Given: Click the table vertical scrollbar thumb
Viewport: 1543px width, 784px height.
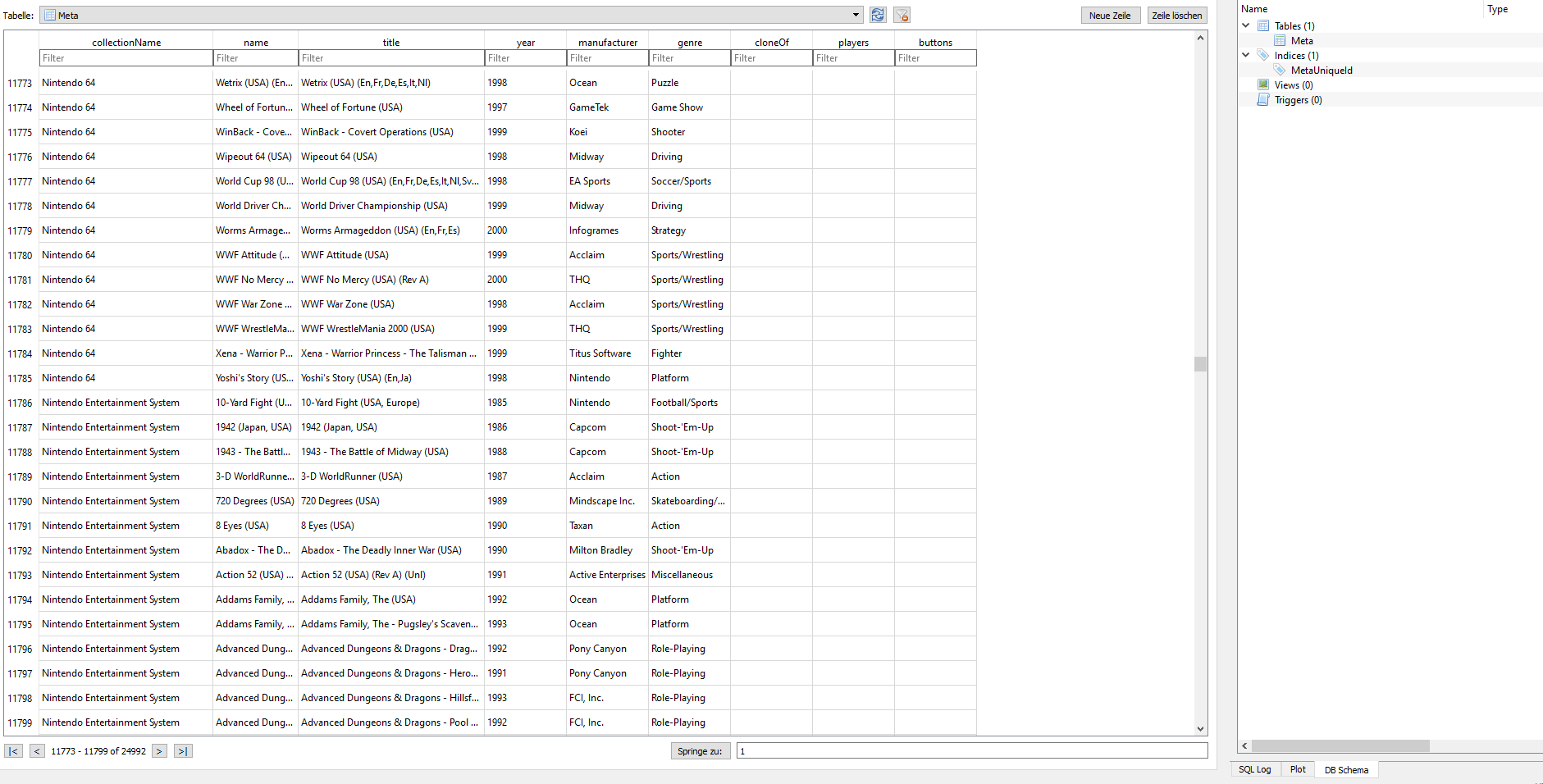Looking at the screenshot, I should point(1200,363).
